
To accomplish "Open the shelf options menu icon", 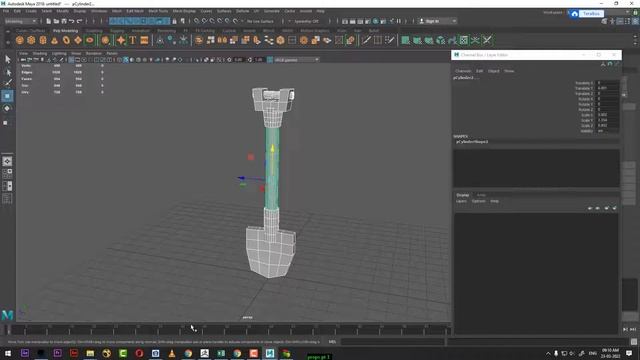I will pos(7,42).
